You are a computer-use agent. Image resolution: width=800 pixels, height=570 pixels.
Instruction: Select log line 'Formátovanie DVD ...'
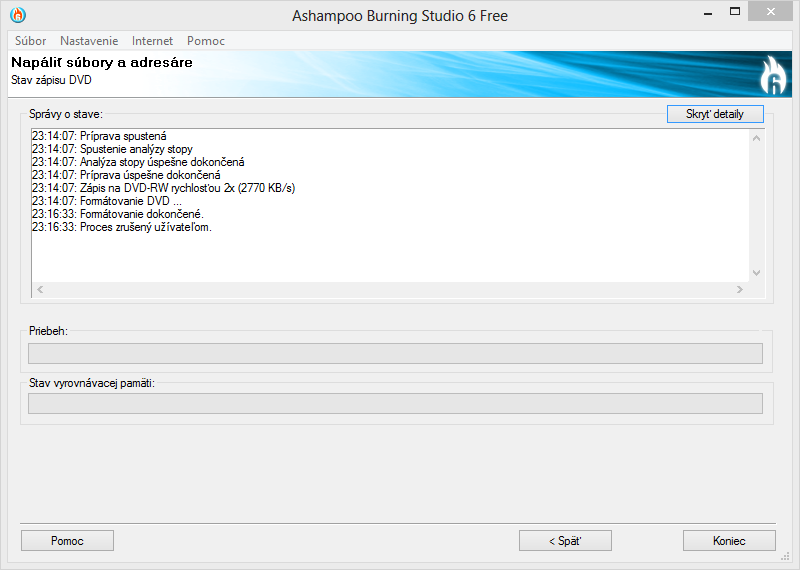pos(107,201)
